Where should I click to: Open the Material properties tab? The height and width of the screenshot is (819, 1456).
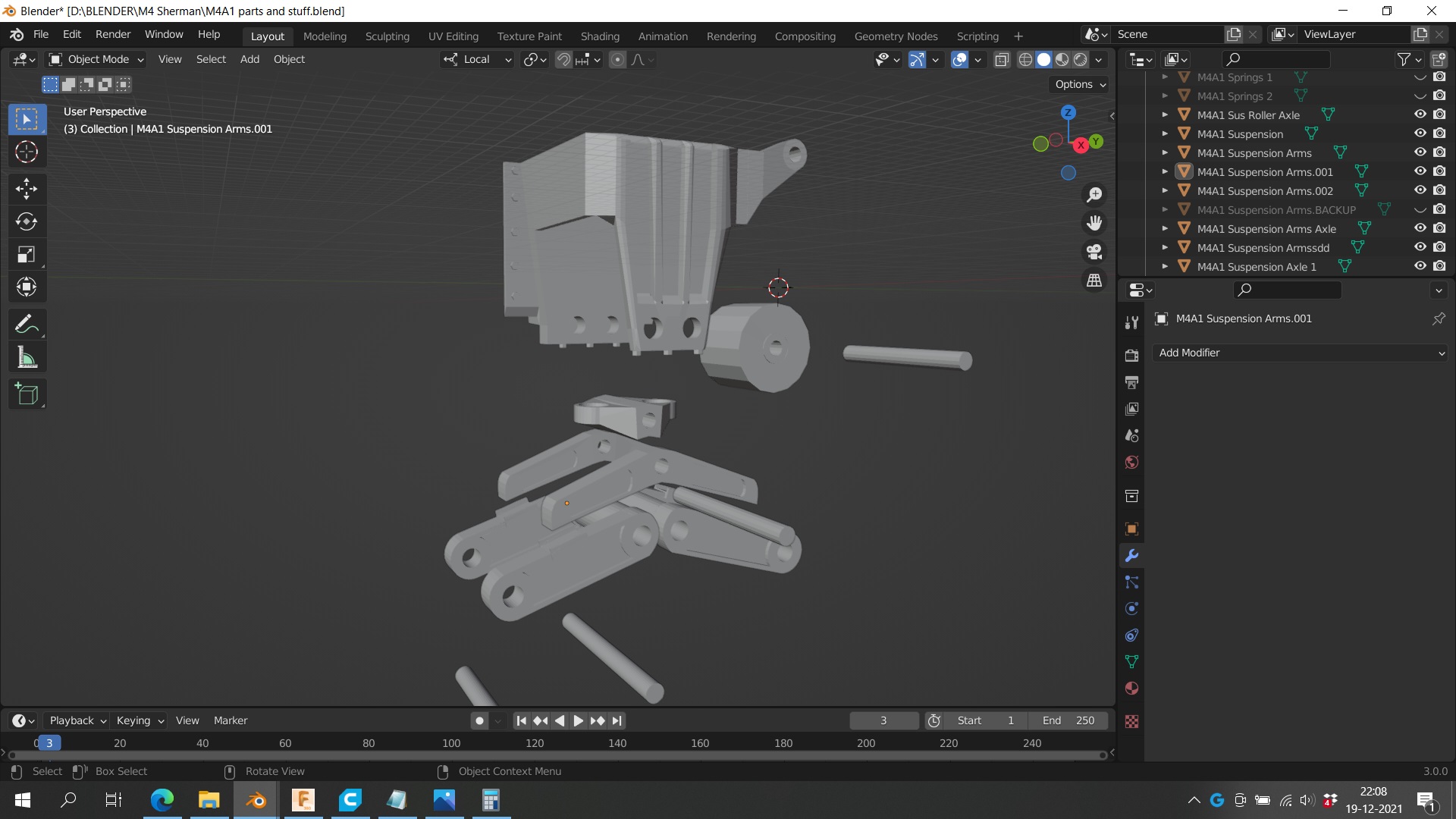1131,689
